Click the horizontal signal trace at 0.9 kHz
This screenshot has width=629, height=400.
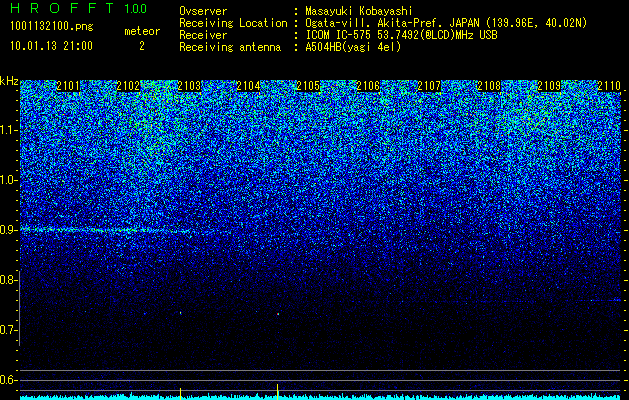(106, 230)
